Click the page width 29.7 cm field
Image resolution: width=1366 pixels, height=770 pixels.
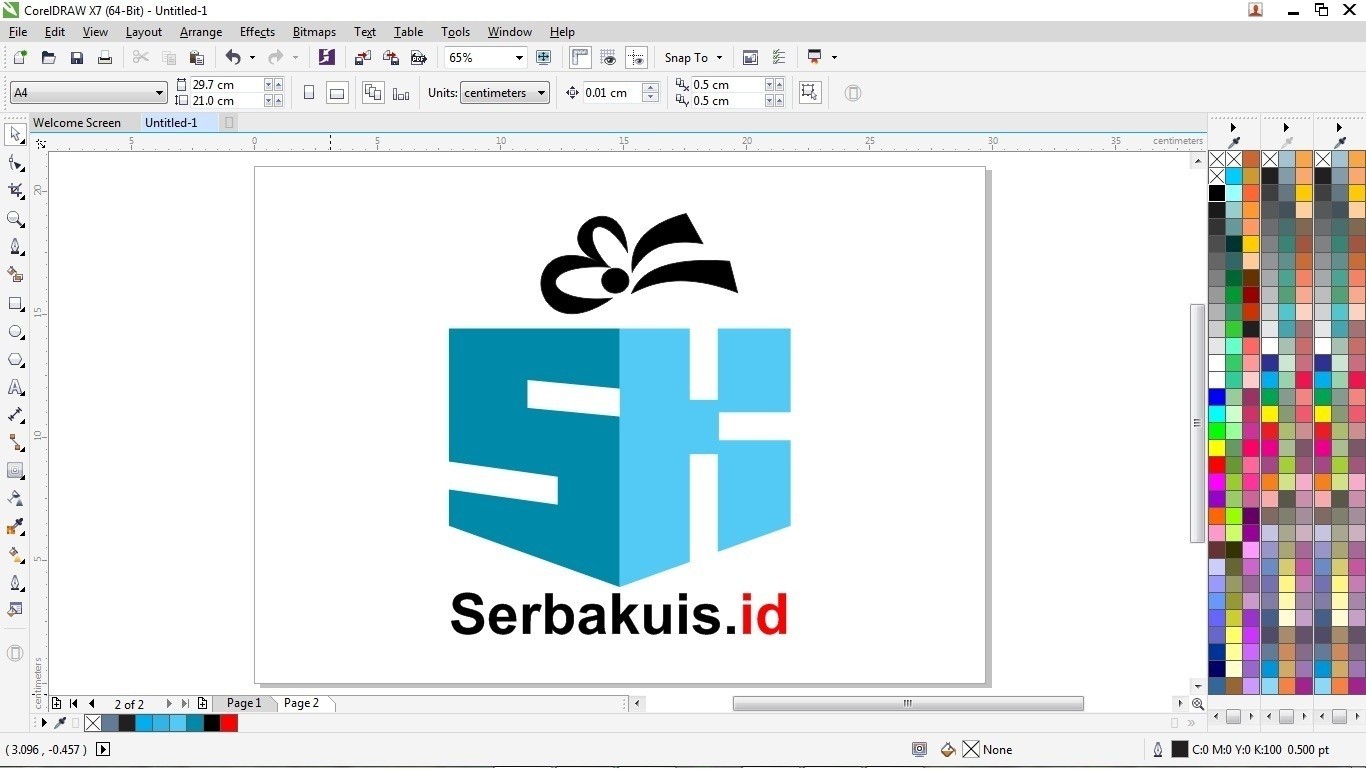(227, 85)
